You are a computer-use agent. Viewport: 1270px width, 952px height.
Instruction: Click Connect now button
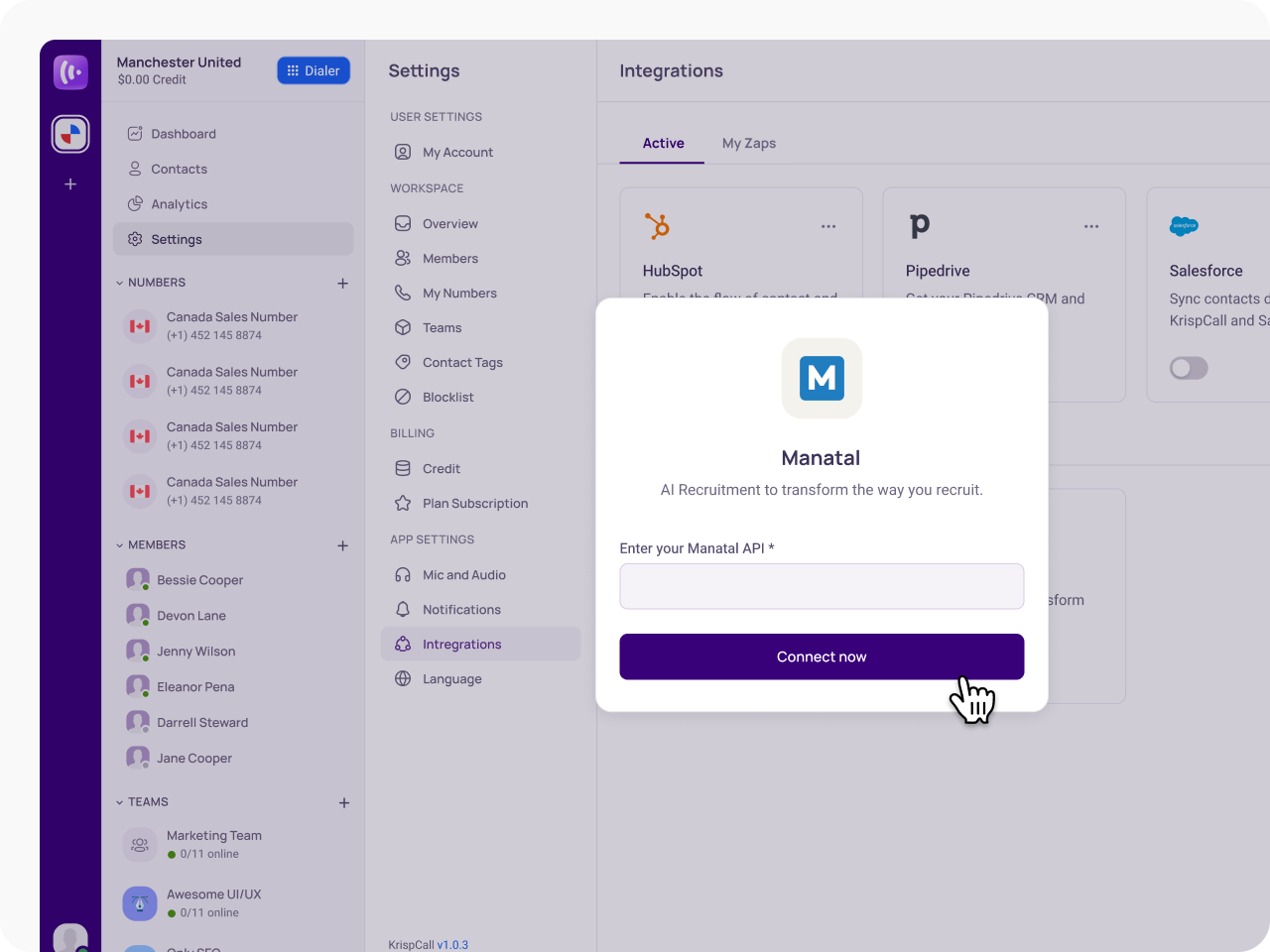click(822, 656)
